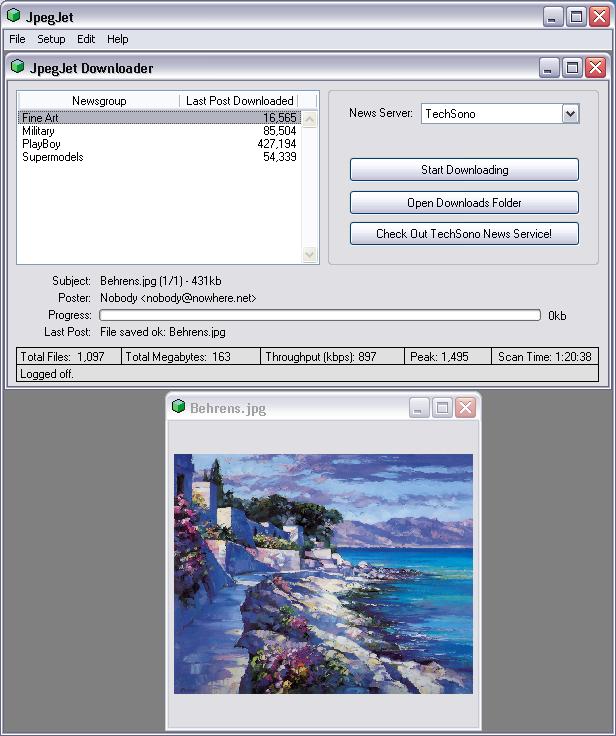
Task: Select the PlayBoy newsgroup row
Action: pos(159,144)
